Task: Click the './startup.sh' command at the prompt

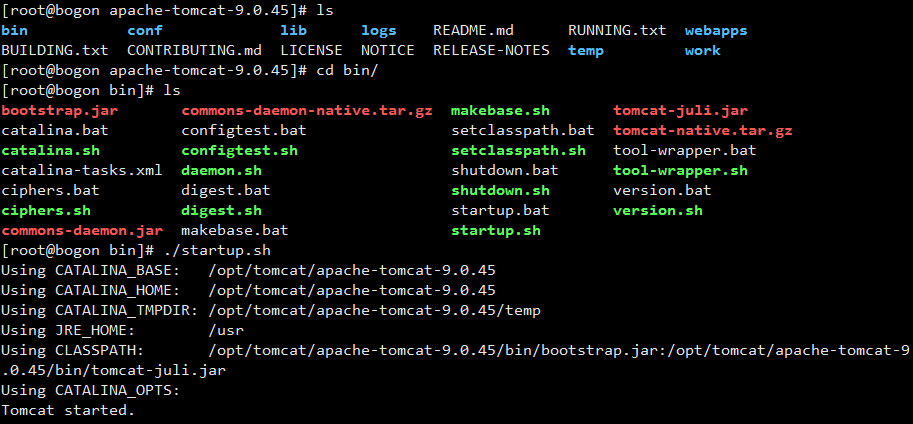Action: (217, 250)
